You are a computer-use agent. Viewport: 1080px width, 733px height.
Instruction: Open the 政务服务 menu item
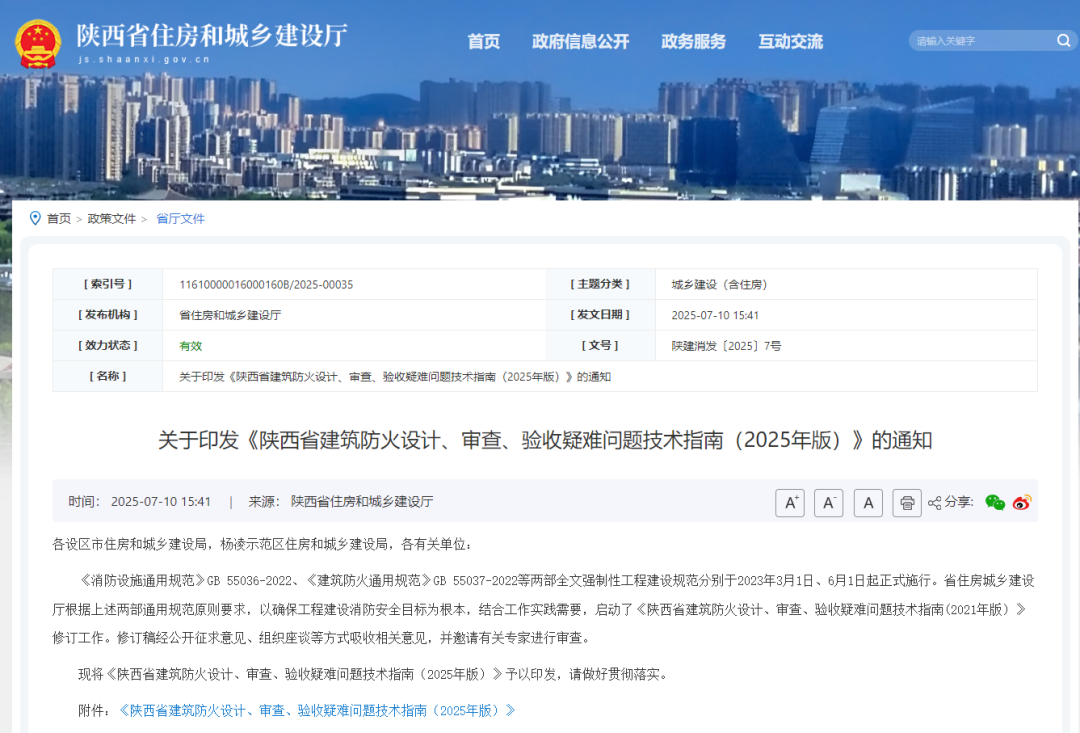click(694, 42)
